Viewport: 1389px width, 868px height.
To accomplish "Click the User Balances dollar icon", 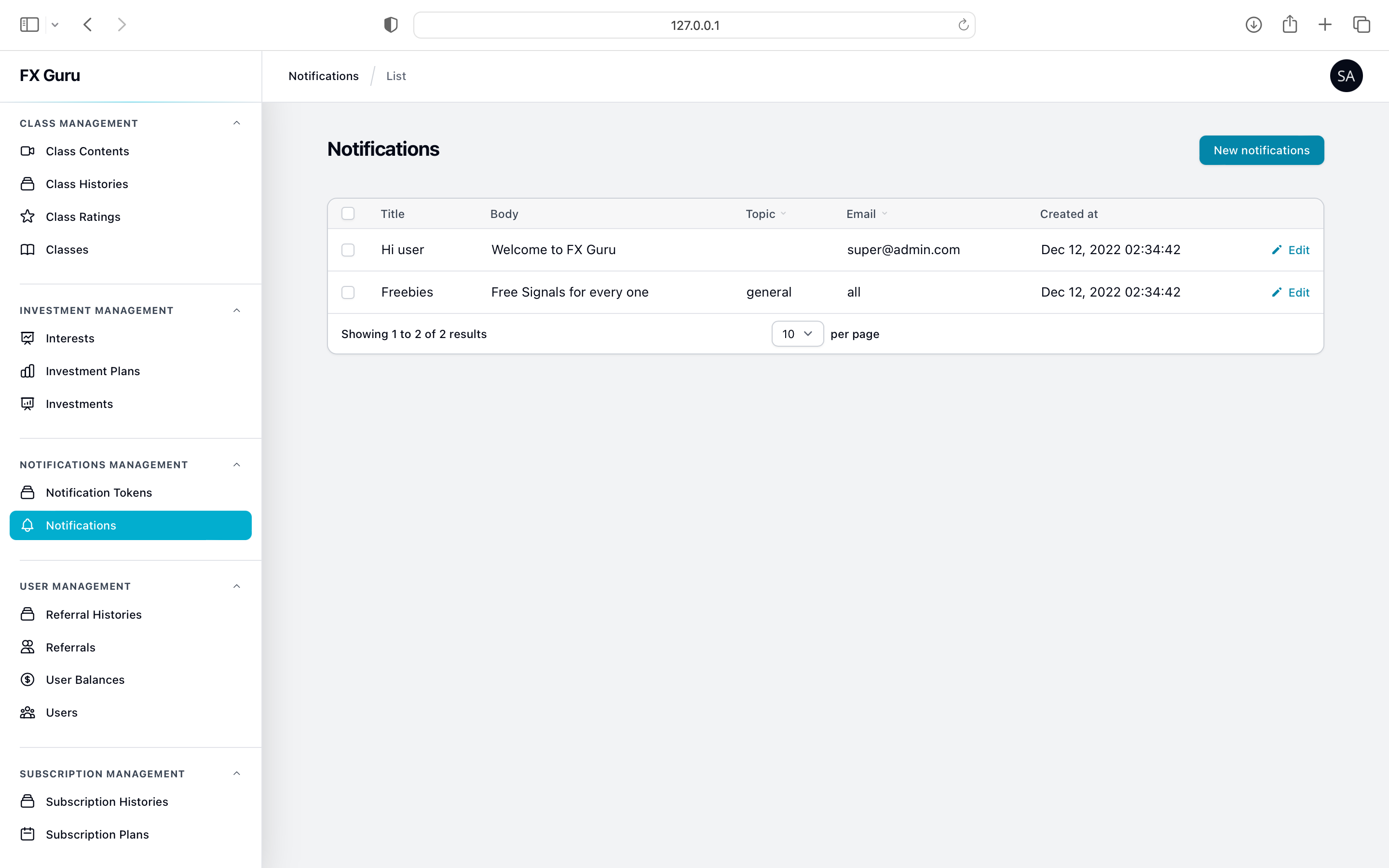I will (27, 680).
